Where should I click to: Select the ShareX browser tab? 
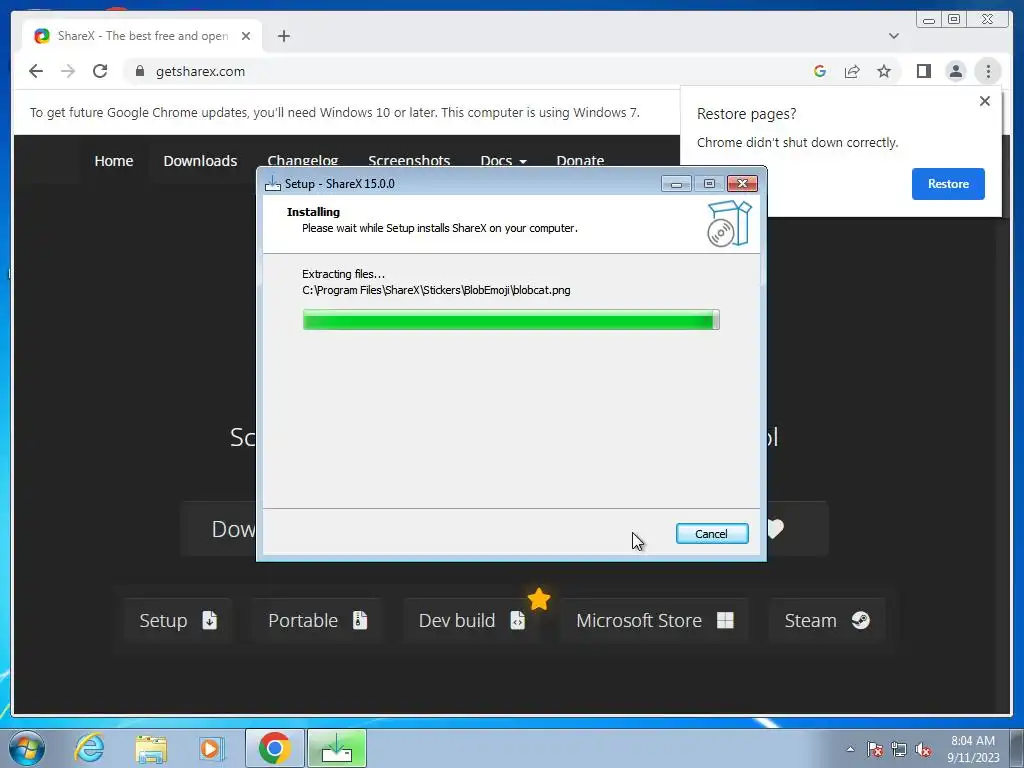[142, 36]
